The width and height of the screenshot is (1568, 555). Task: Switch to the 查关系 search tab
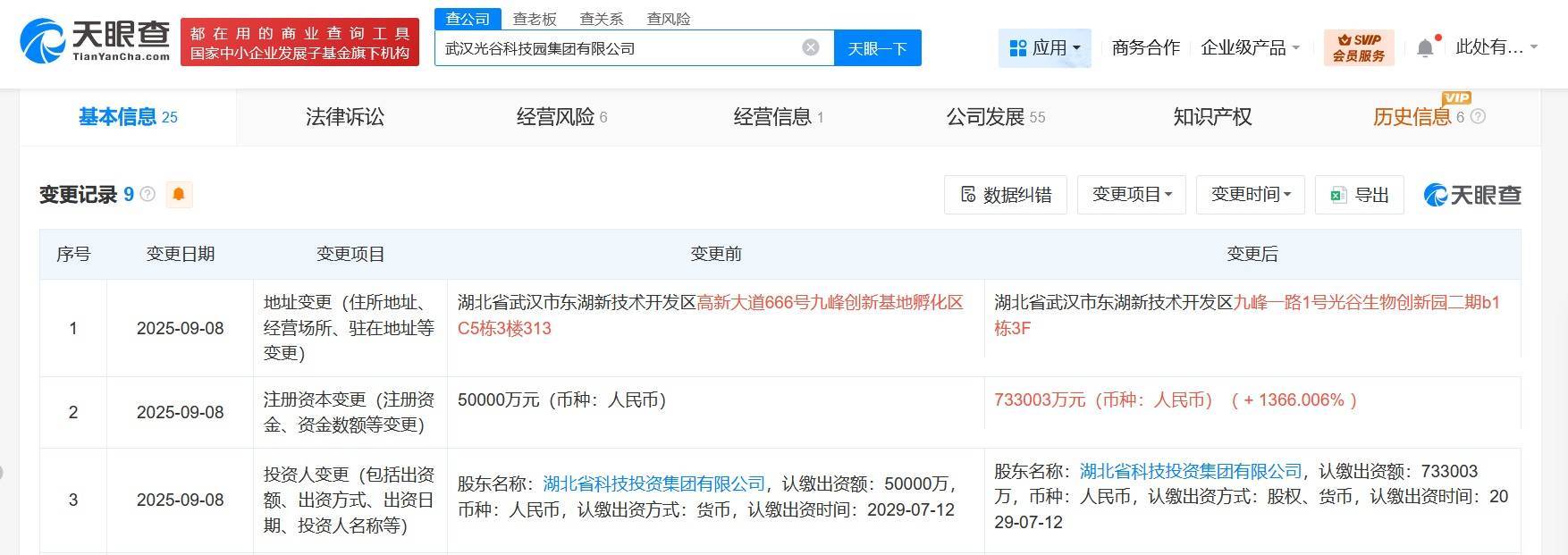[602, 19]
